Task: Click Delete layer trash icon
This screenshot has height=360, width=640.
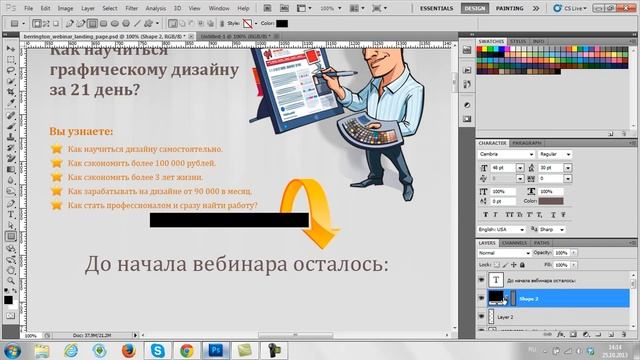Action: 624,334
